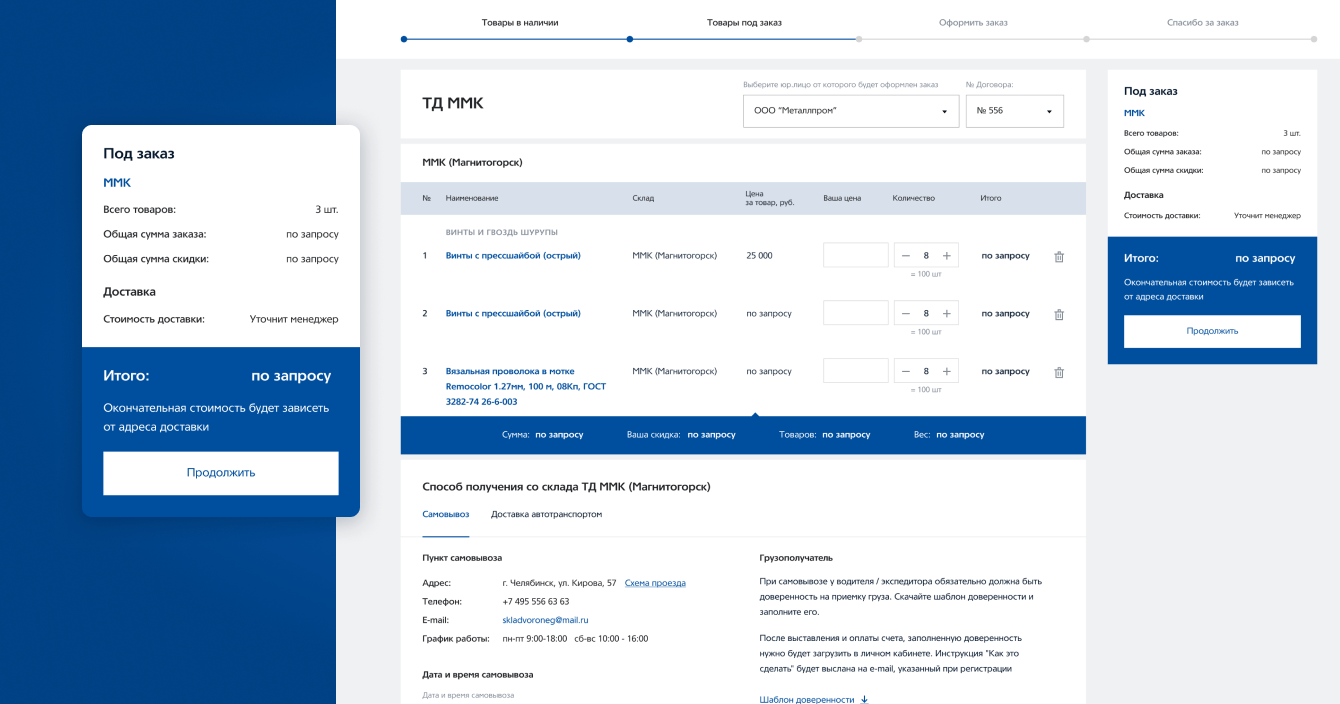Click Продолжить in the large left card

(x=221, y=473)
